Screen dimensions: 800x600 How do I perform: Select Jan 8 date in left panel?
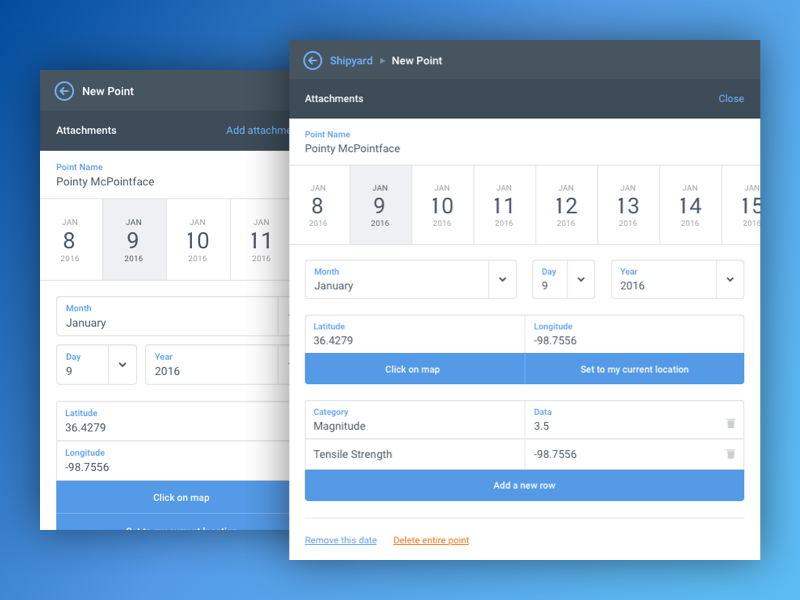(70, 240)
